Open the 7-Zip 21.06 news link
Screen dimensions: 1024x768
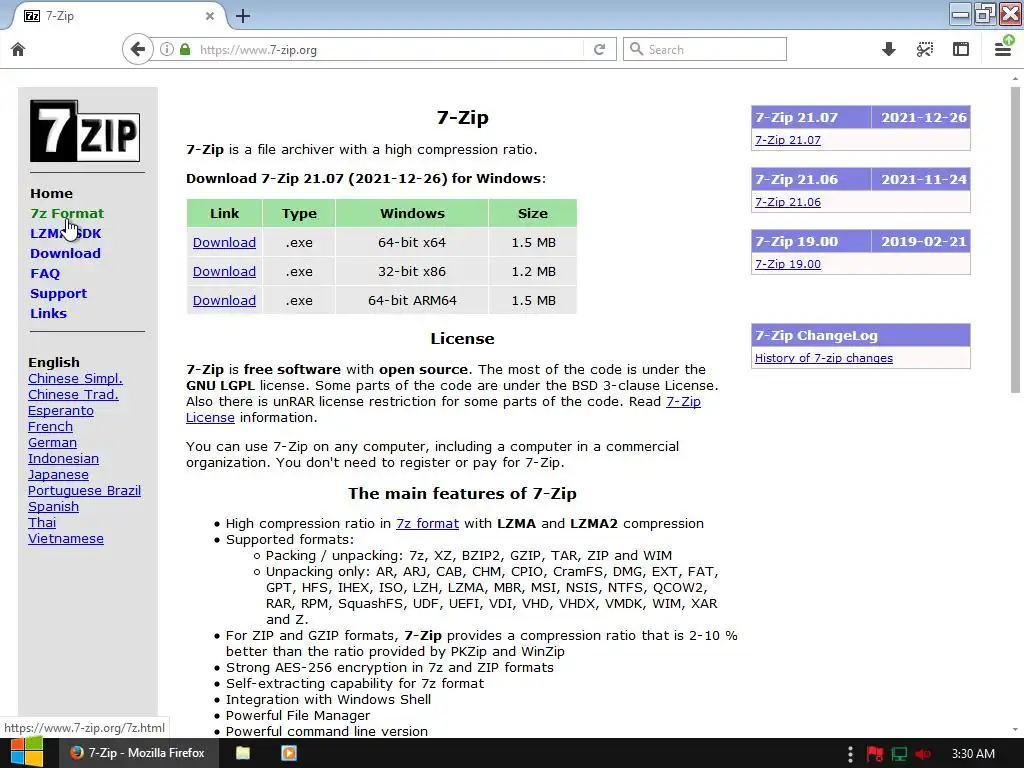(x=788, y=202)
